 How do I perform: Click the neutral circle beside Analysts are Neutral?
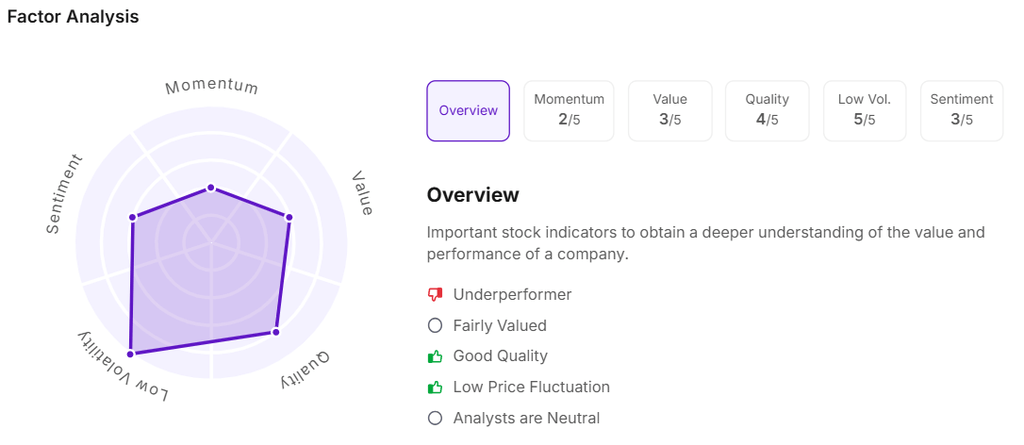(x=435, y=419)
